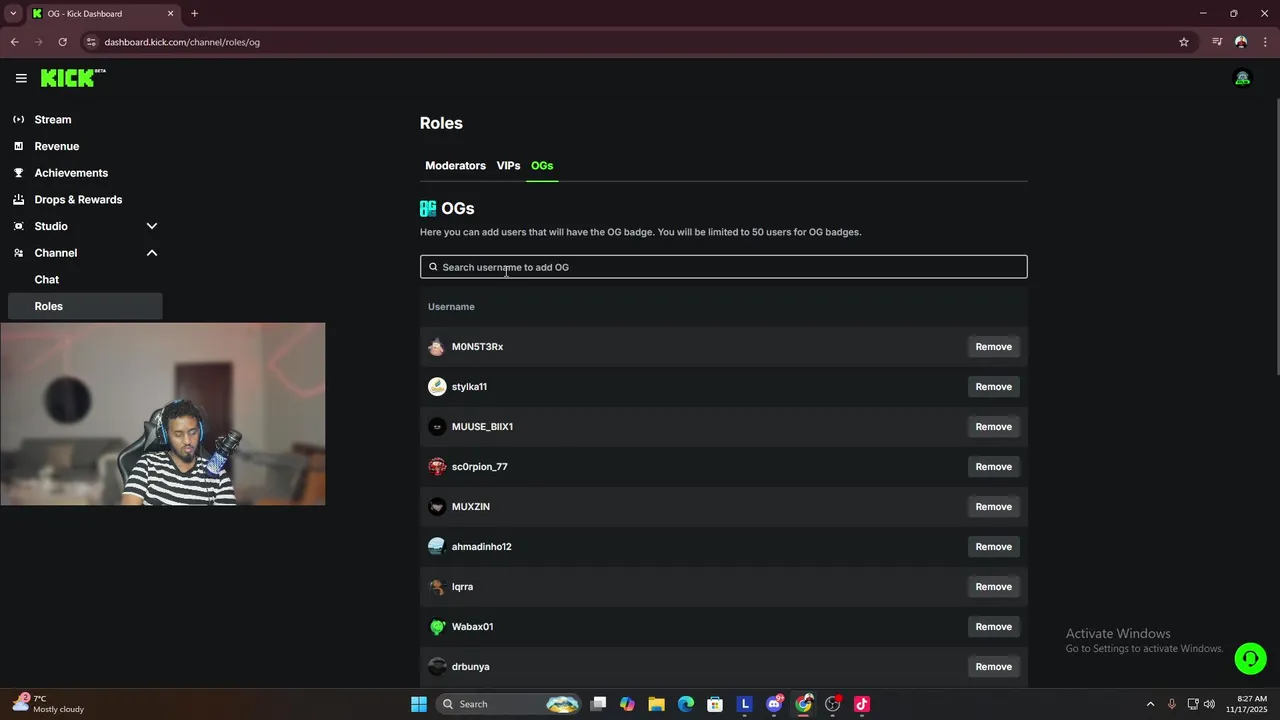1280x720 pixels.
Task: Click sc0rpion_77 avatar icon
Action: pyautogui.click(x=437, y=467)
